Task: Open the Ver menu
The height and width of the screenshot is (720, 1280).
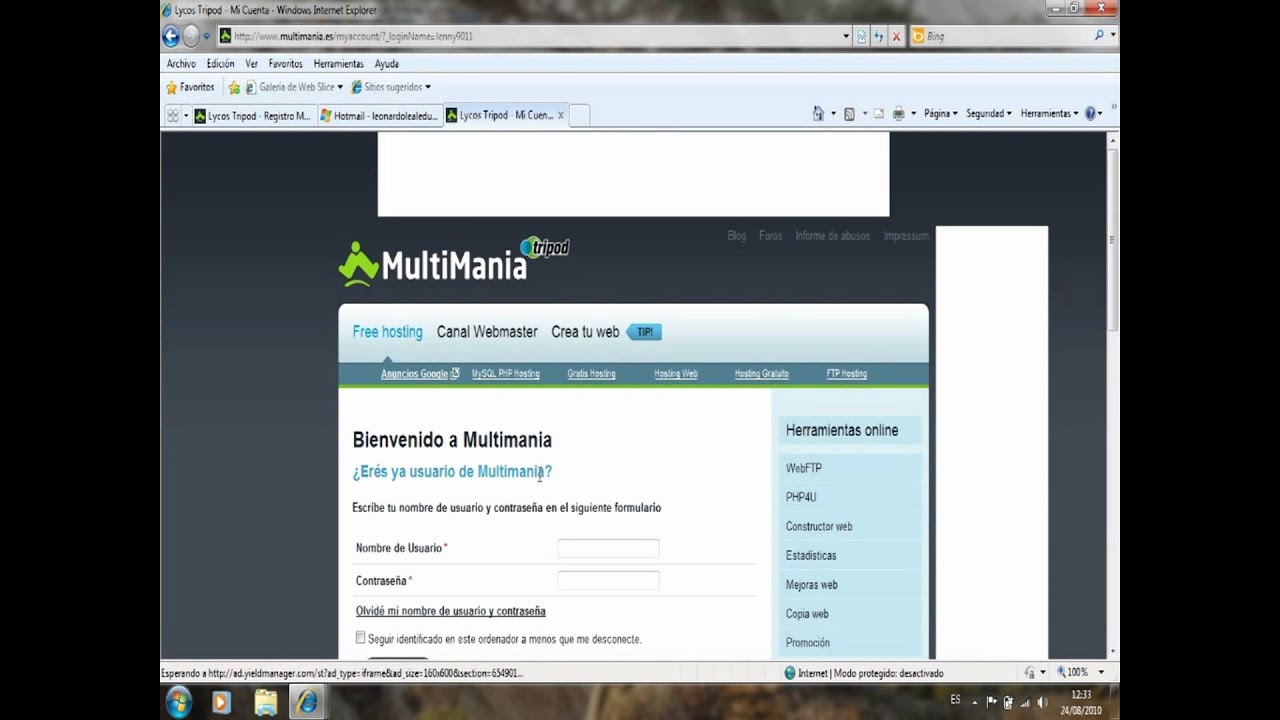Action: [252, 63]
